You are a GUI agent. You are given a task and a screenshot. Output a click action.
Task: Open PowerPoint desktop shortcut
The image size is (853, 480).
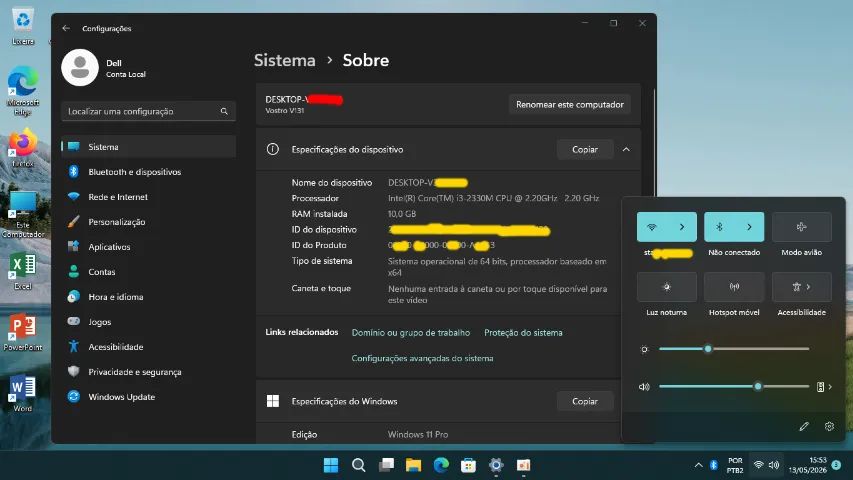(x=23, y=332)
